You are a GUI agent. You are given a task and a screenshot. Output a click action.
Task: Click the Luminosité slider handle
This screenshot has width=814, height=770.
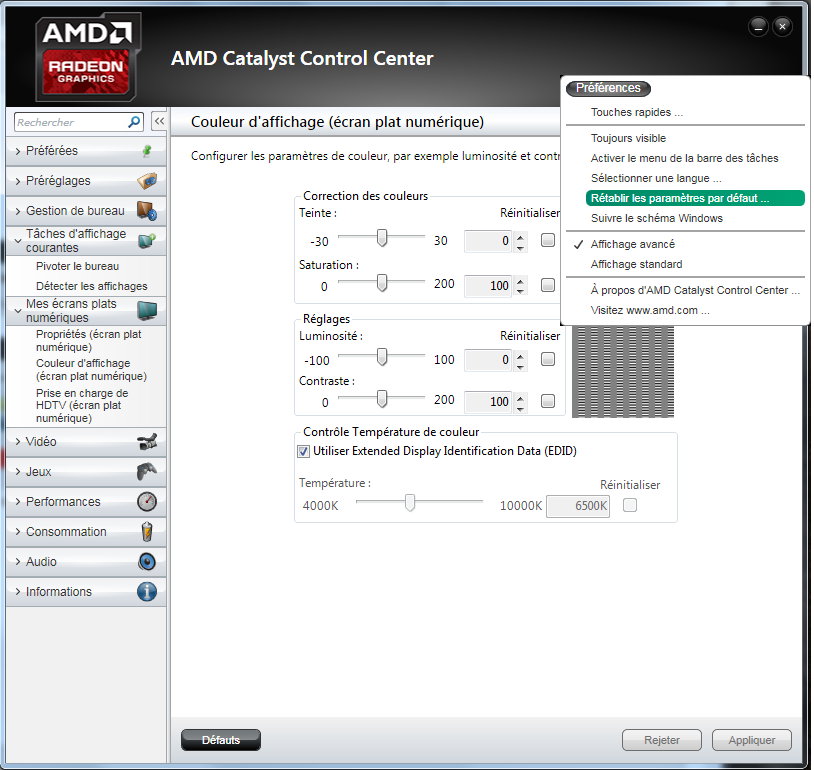point(382,357)
